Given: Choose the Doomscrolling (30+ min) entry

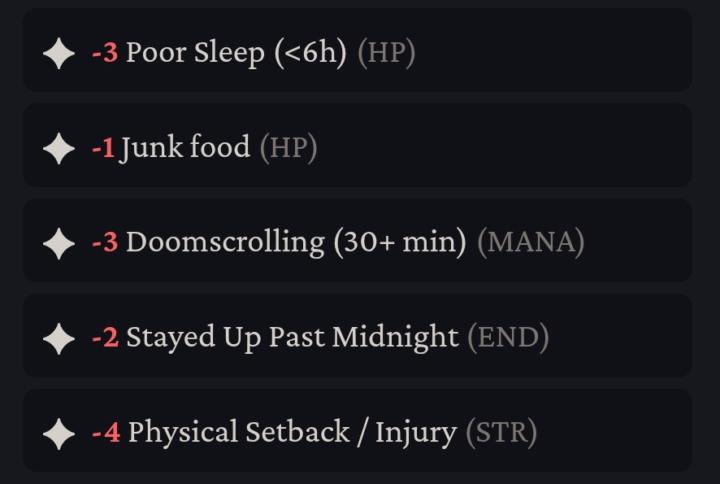Looking at the screenshot, I should [296, 242].
